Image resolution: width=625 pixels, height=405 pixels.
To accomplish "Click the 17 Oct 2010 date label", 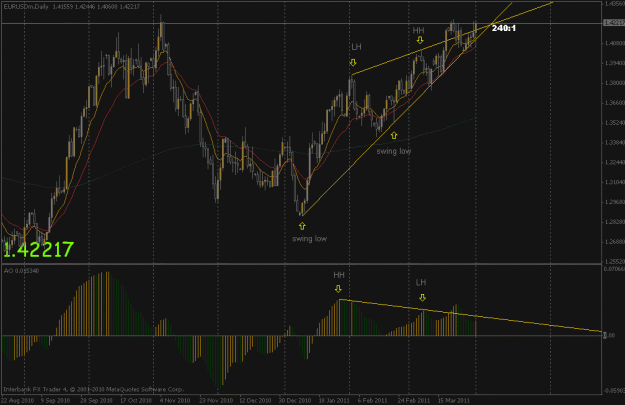I will (x=136, y=400).
